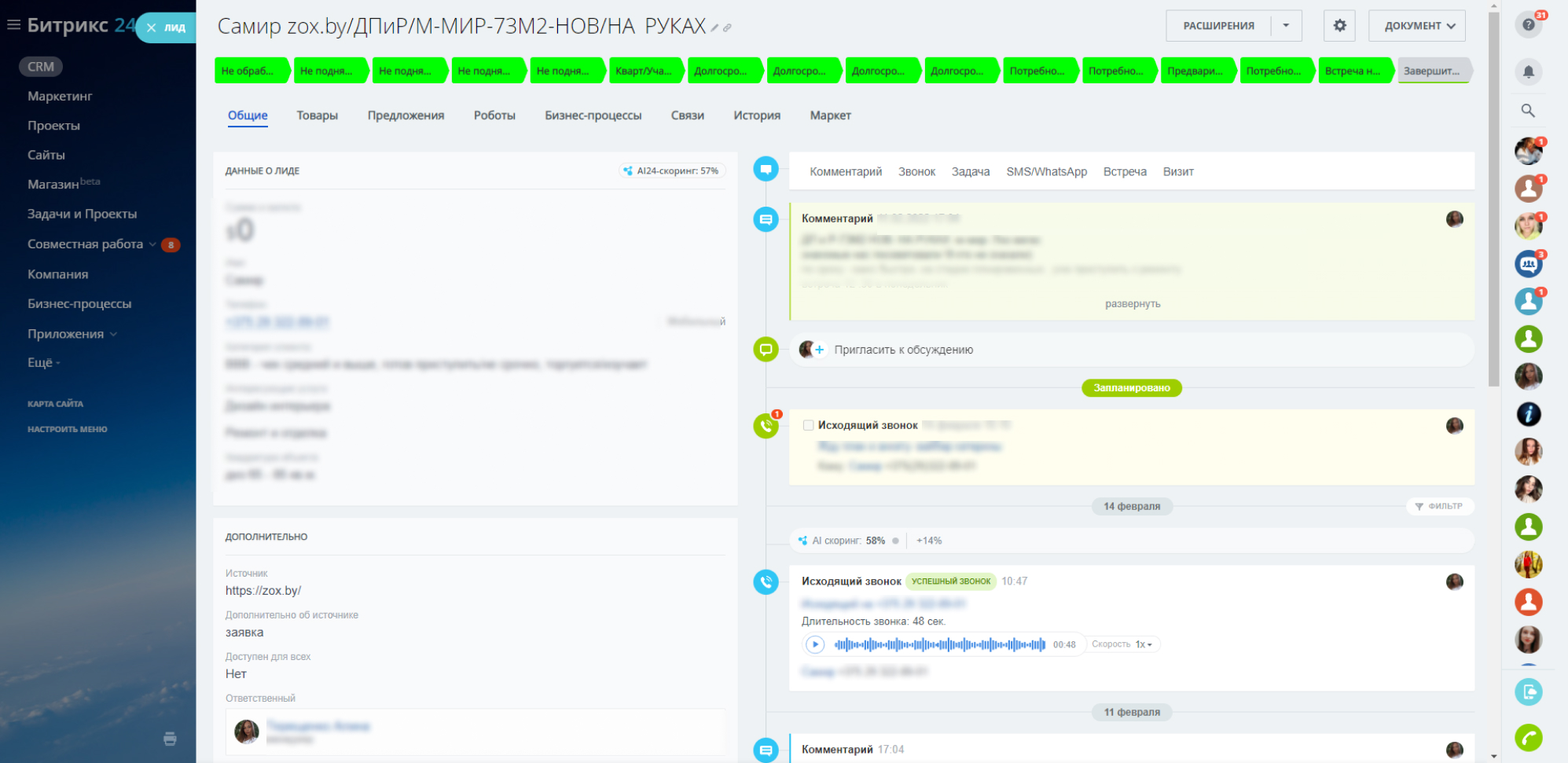This screenshot has height=763, width=1568.
Task: Click the pencil edit title icon
Action: point(714,28)
